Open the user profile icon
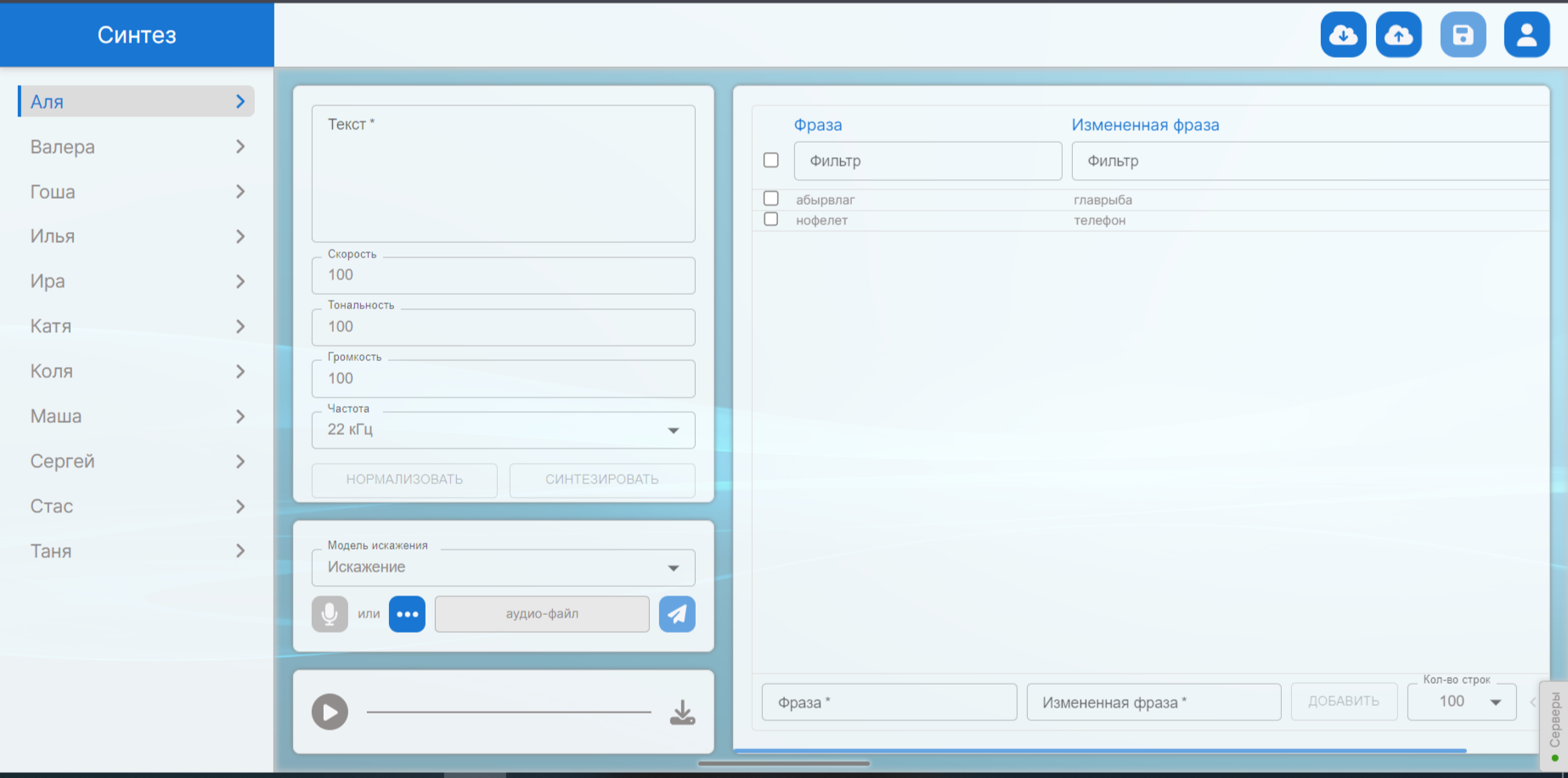 [x=1526, y=35]
